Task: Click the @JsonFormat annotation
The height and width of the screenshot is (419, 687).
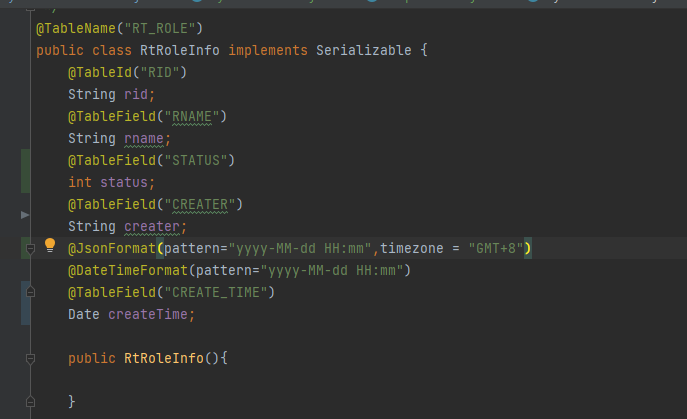Action: (112, 249)
